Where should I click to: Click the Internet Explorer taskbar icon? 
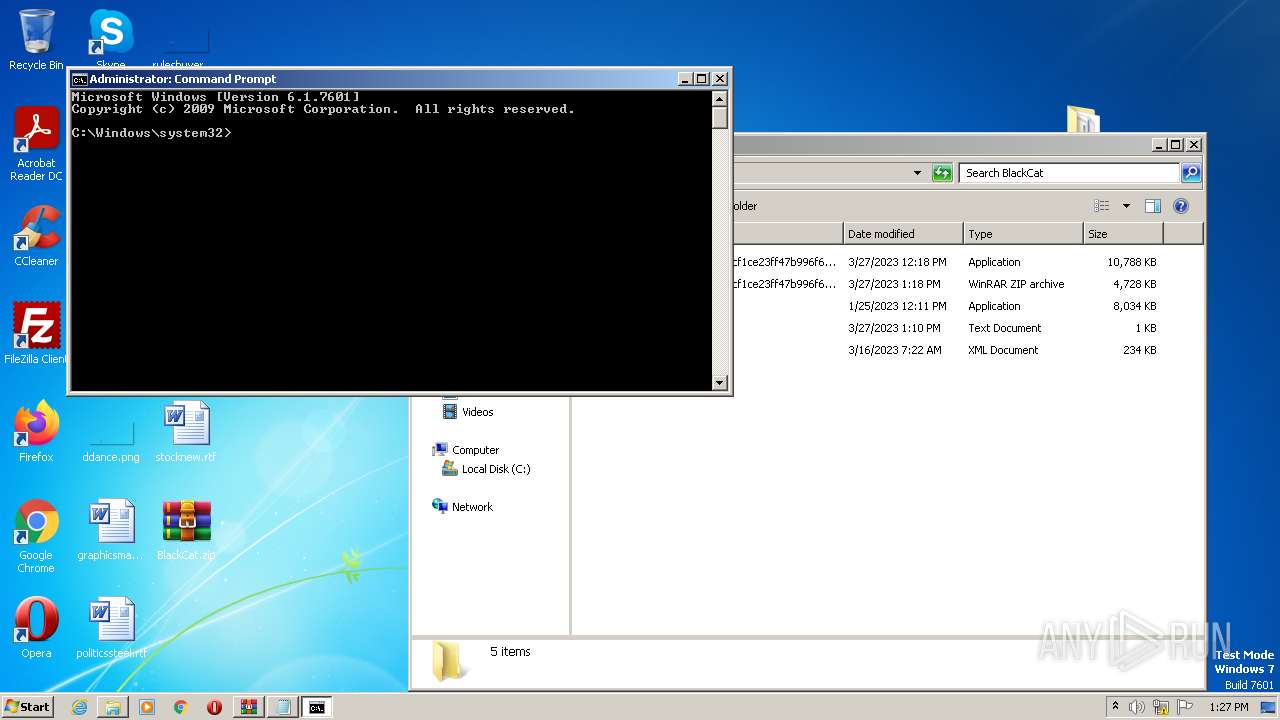click(x=79, y=707)
